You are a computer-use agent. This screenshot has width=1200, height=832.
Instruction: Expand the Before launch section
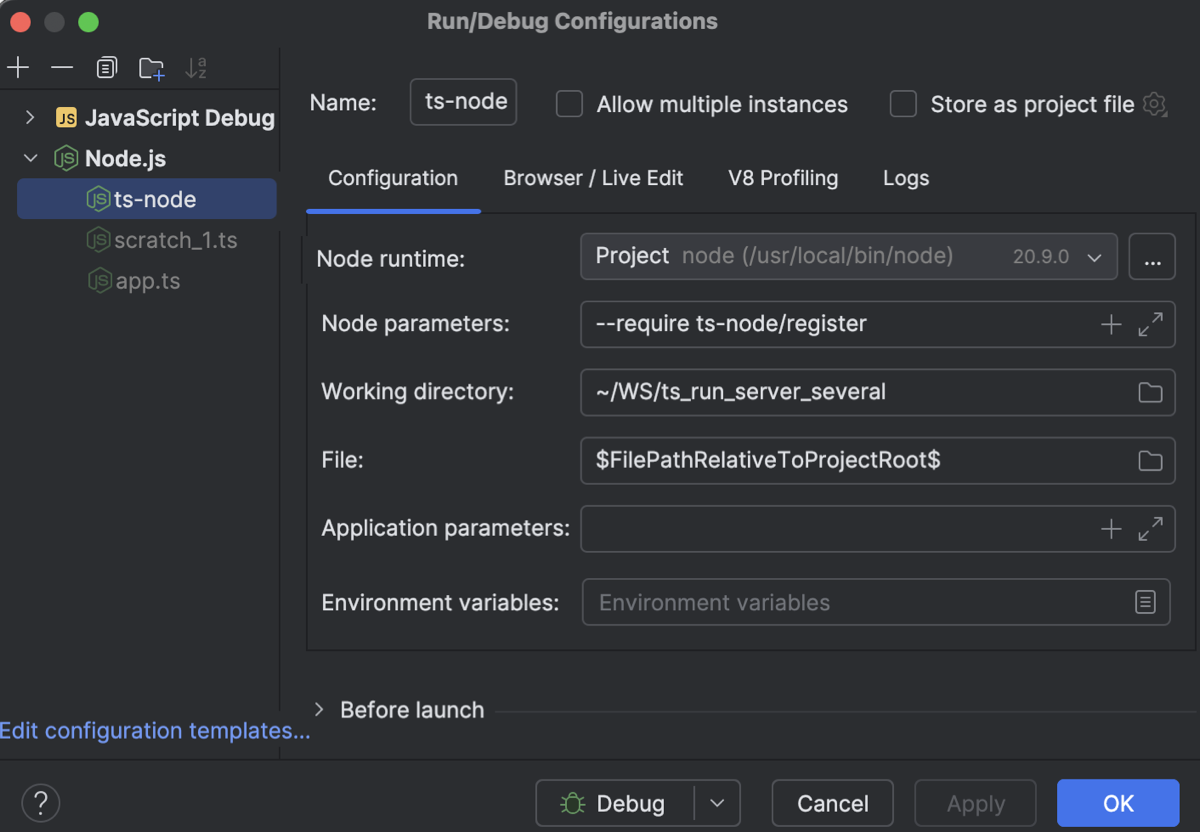point(319,709)
